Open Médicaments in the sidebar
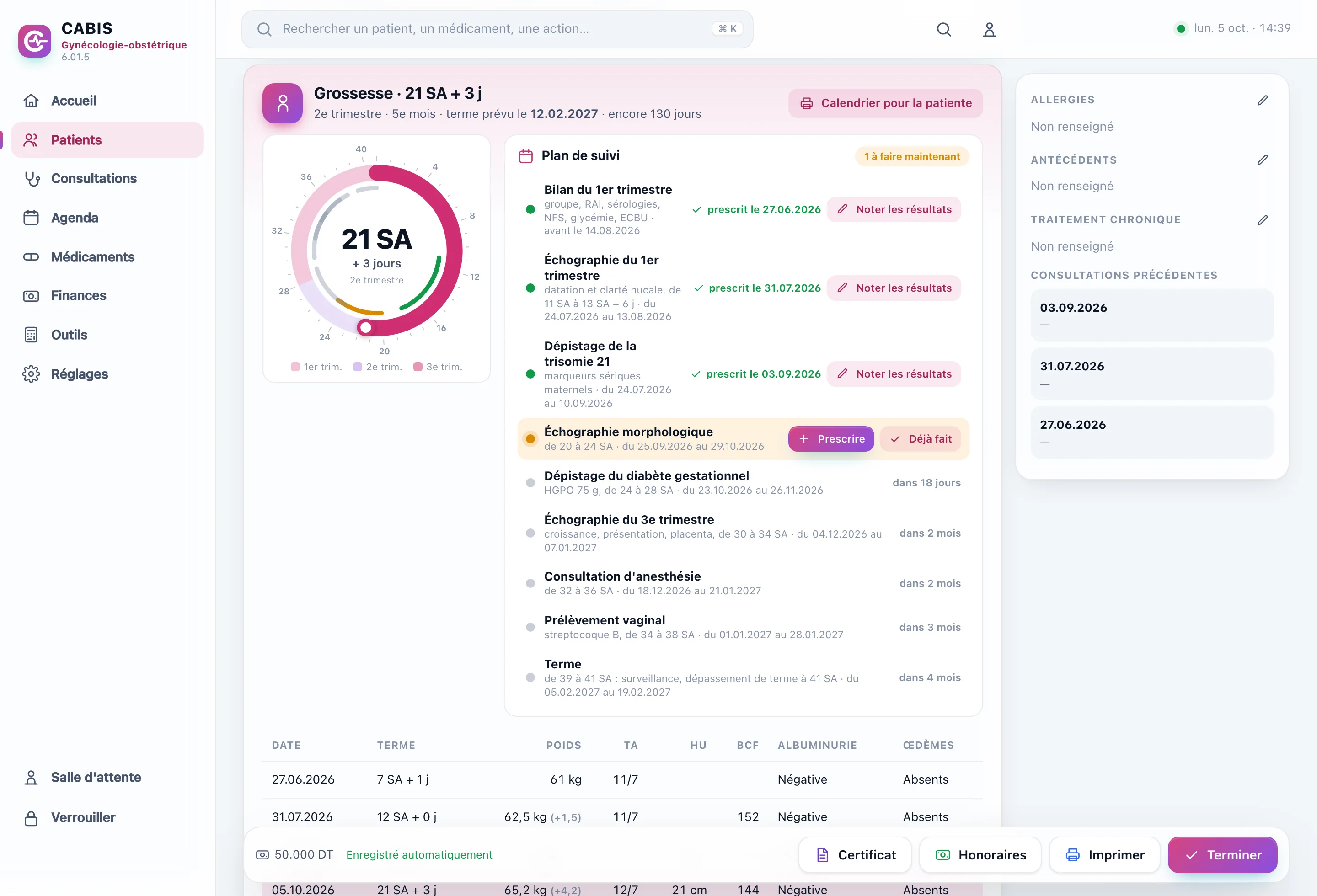The width and height of the screenshot is (1317, 896). 107,257
